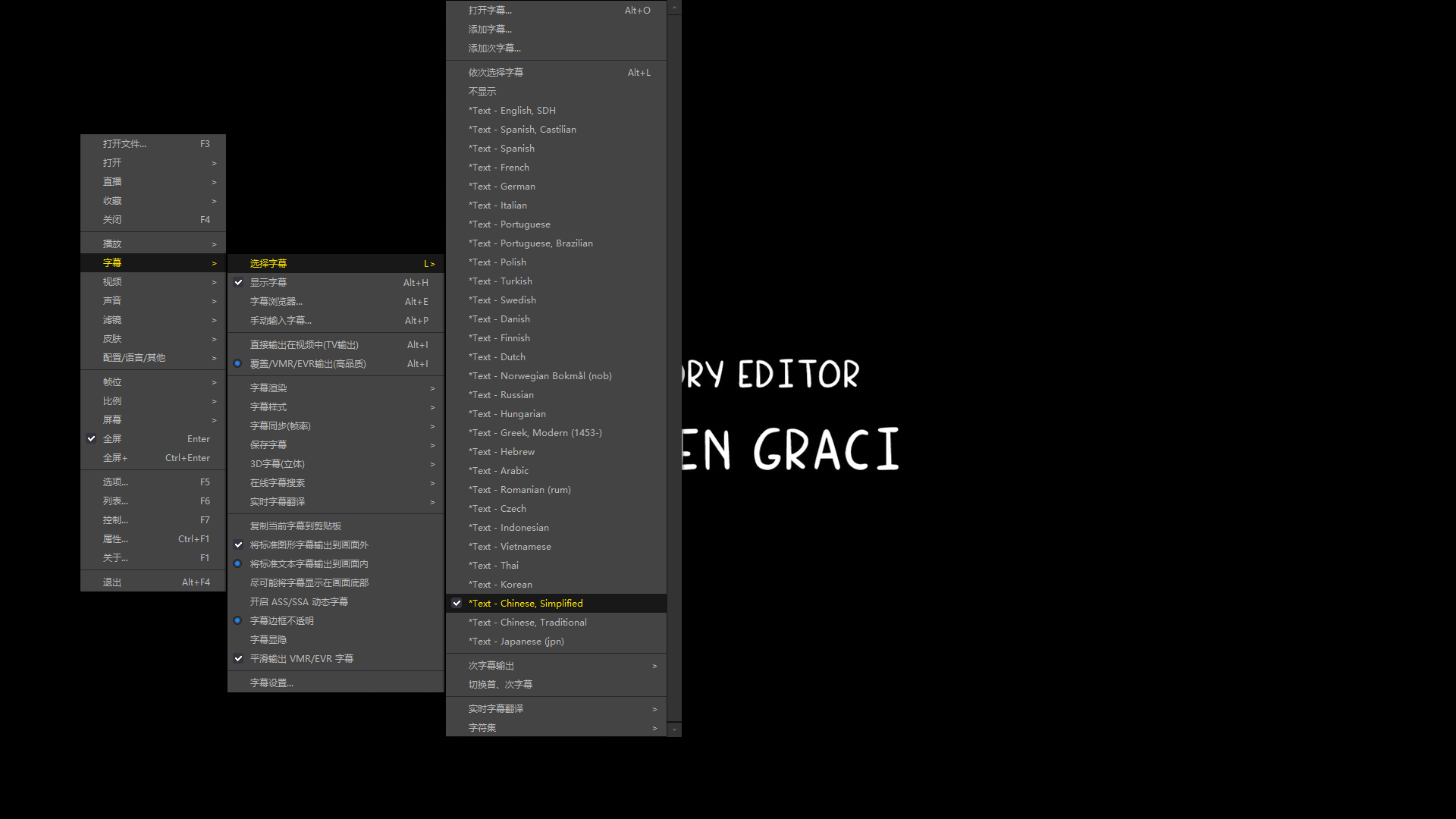
Task: Select *Text - Korean subtitle
Action: pyautogui.click(x=556, y=585)
